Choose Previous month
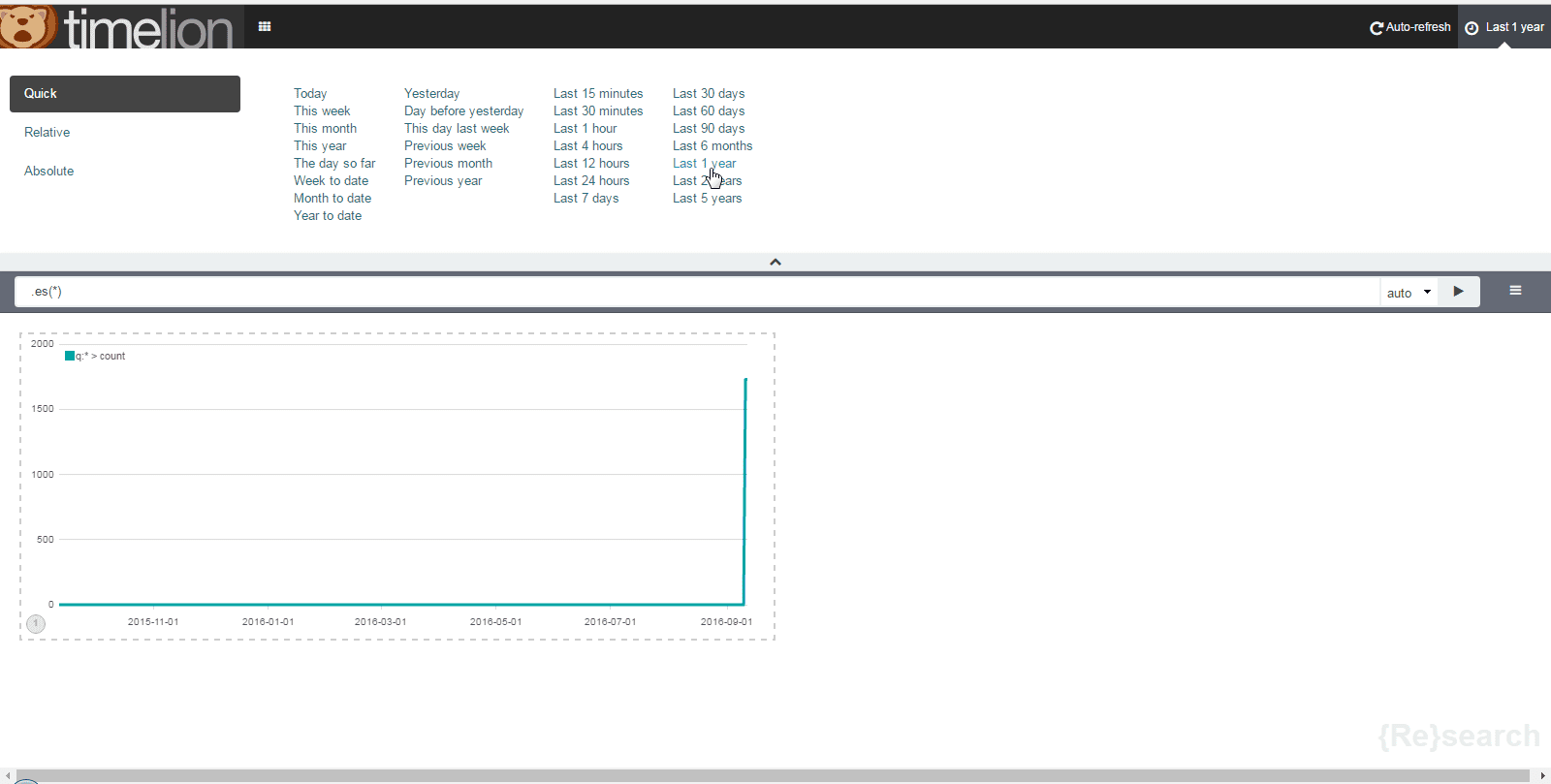Viewport: 1551px width, 784px height. point(448,164)
